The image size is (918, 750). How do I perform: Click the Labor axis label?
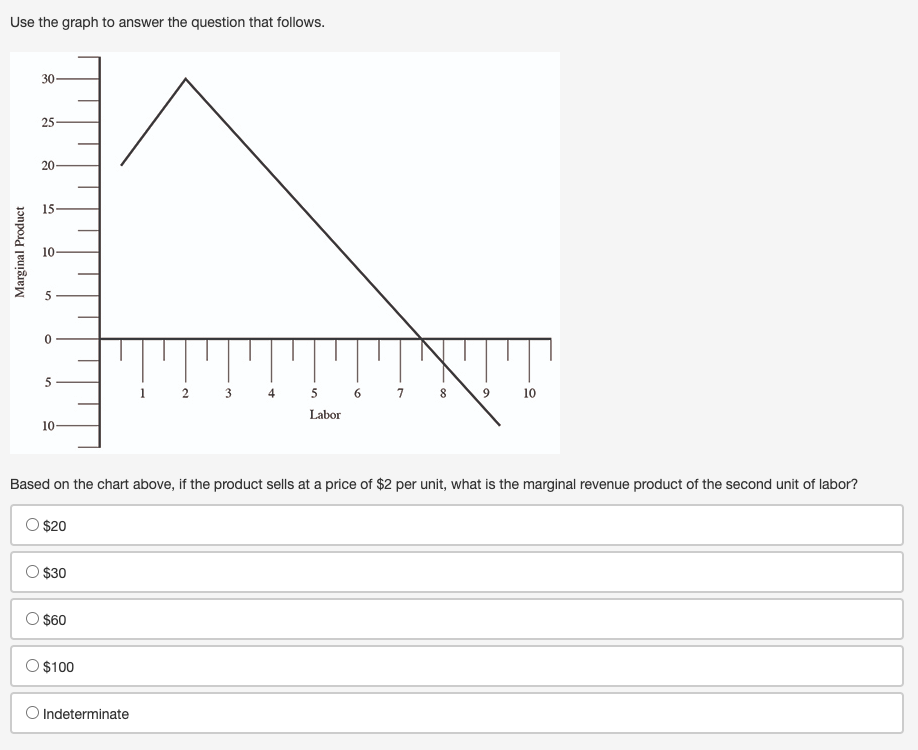pos(326,414)
